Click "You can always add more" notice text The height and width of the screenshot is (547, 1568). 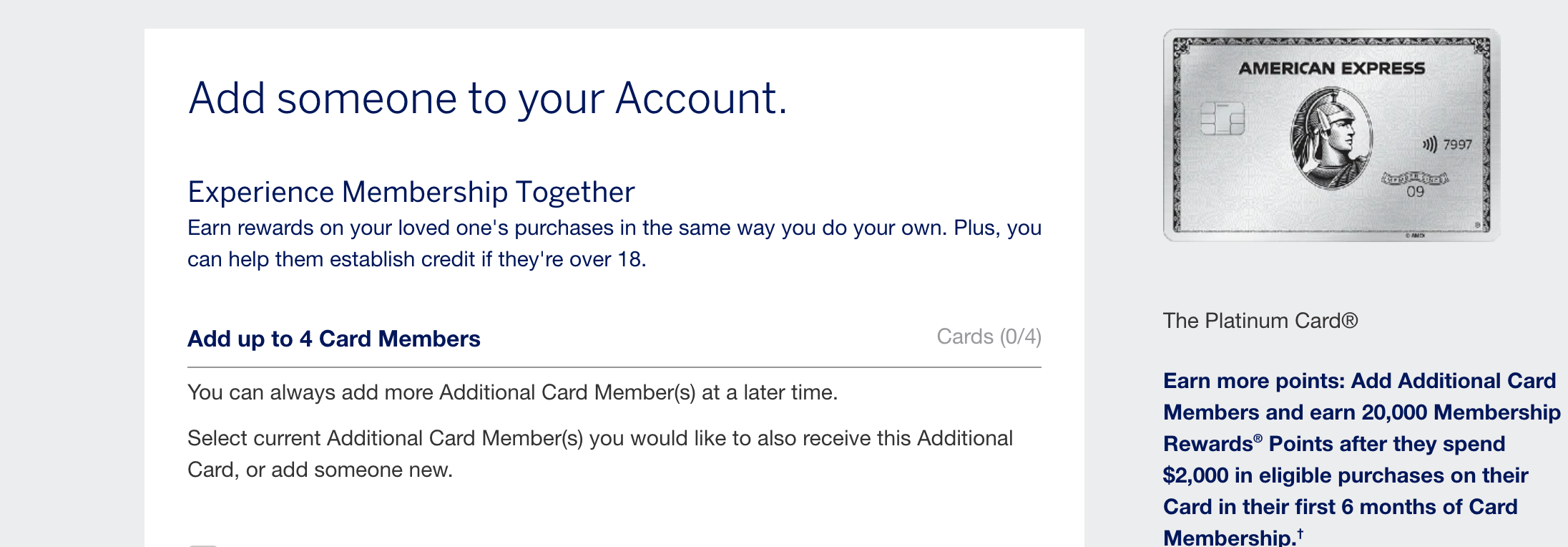pos(512,392)
